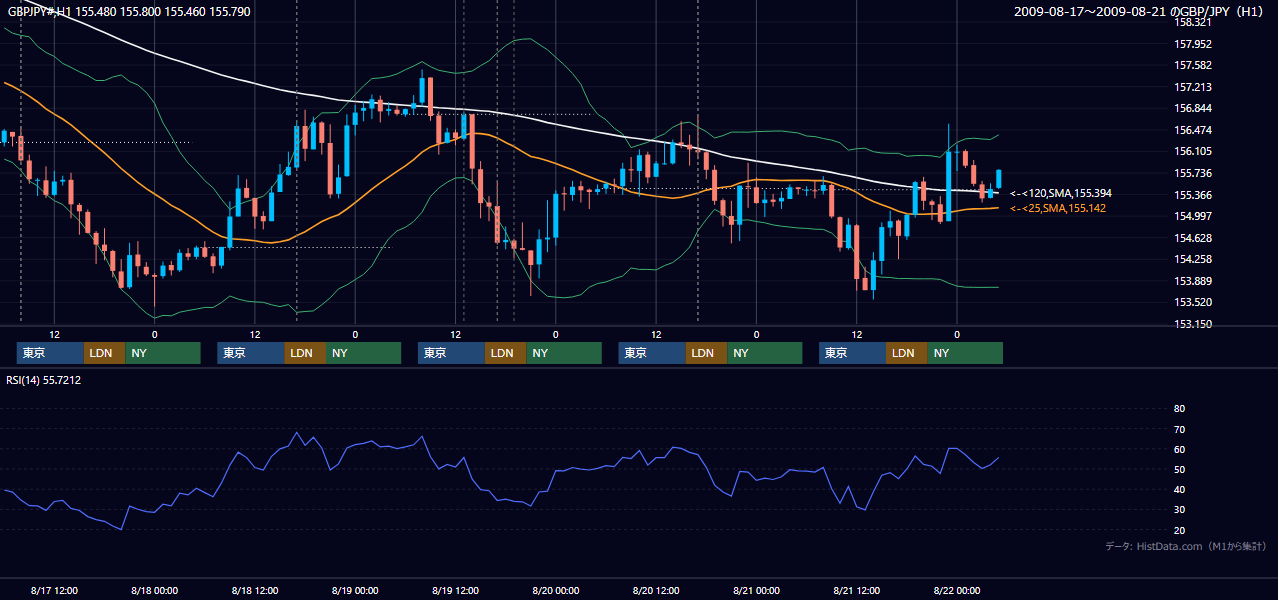Image resolution: width=1278 pixels, height=600 pixels.
Task: Select the 25 SMA 155.142 label
Action: click(x=1058, y=208)
